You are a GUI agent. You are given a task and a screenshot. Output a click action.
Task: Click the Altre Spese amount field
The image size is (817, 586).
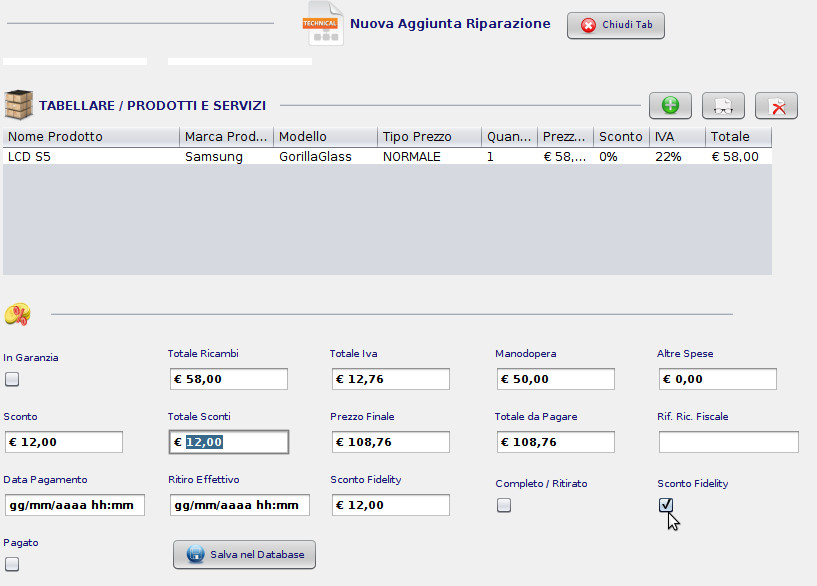pos(717,379)
